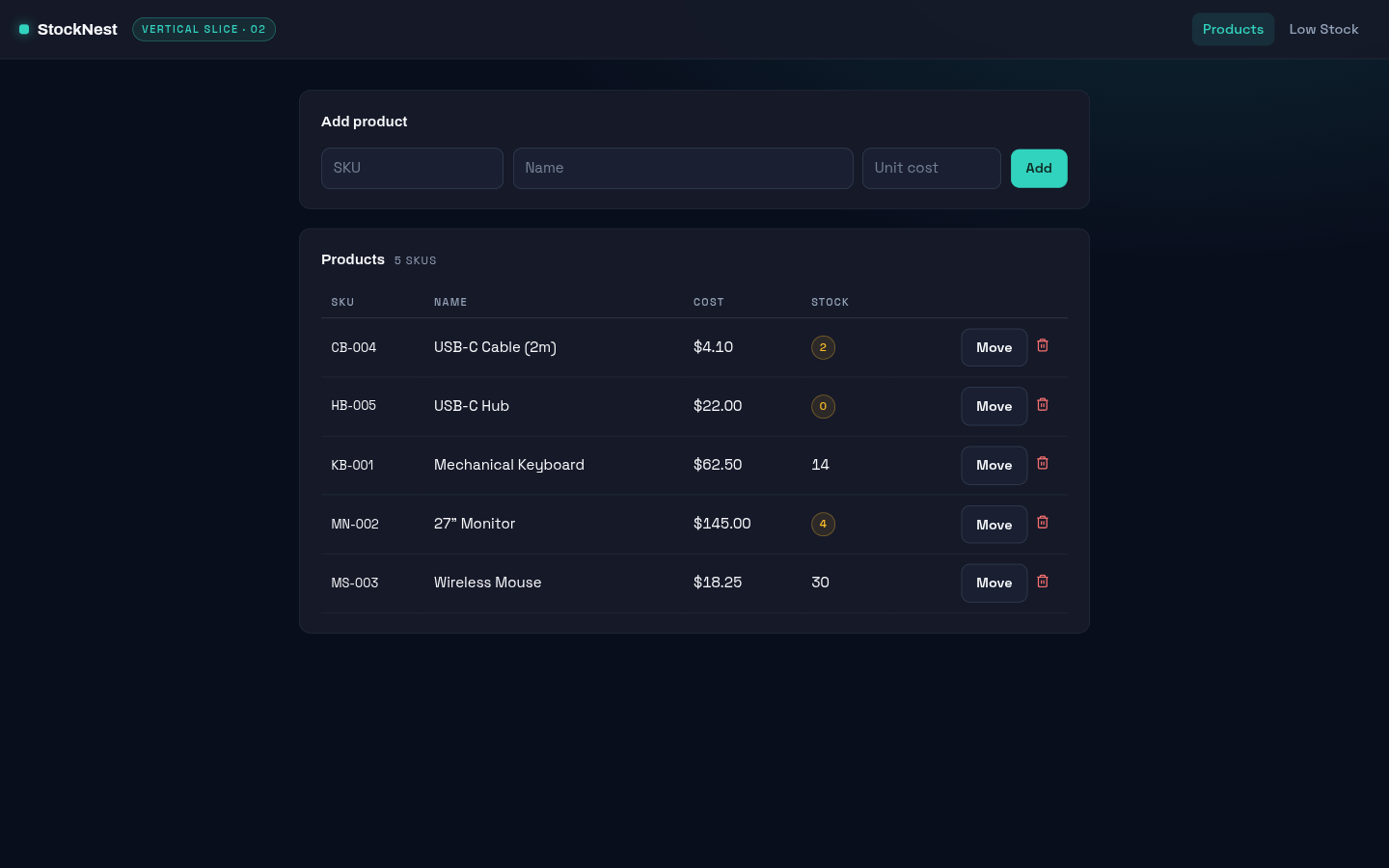Click the stock badge showing 4 for MN-002

click(x=823, y=524)
